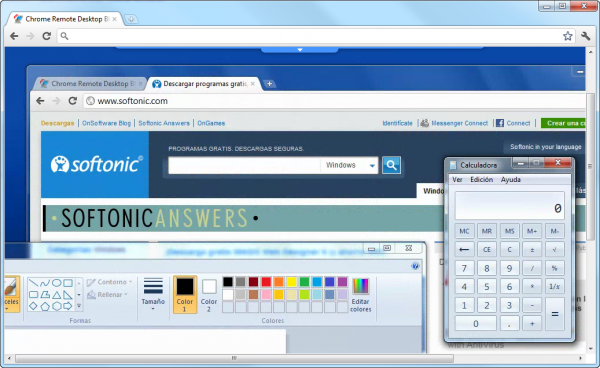
Task: Click the magnifier search button on Softonic
Action: click(x=391, y=165)
